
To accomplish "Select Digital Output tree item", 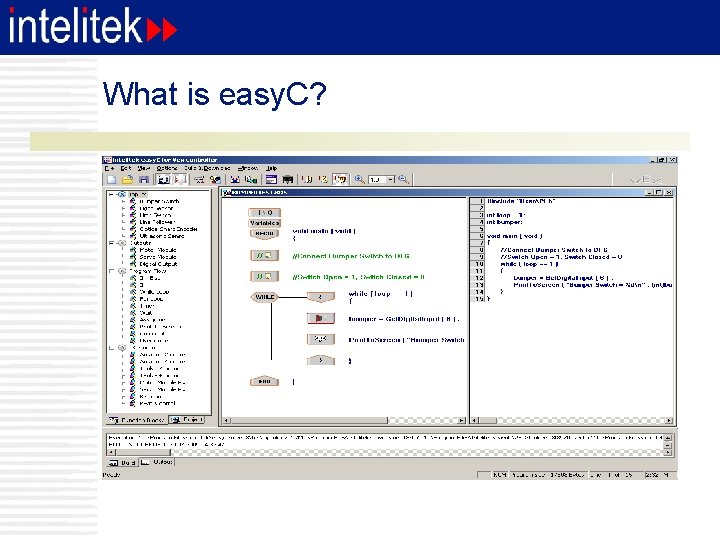I will [x=158, y=264].
